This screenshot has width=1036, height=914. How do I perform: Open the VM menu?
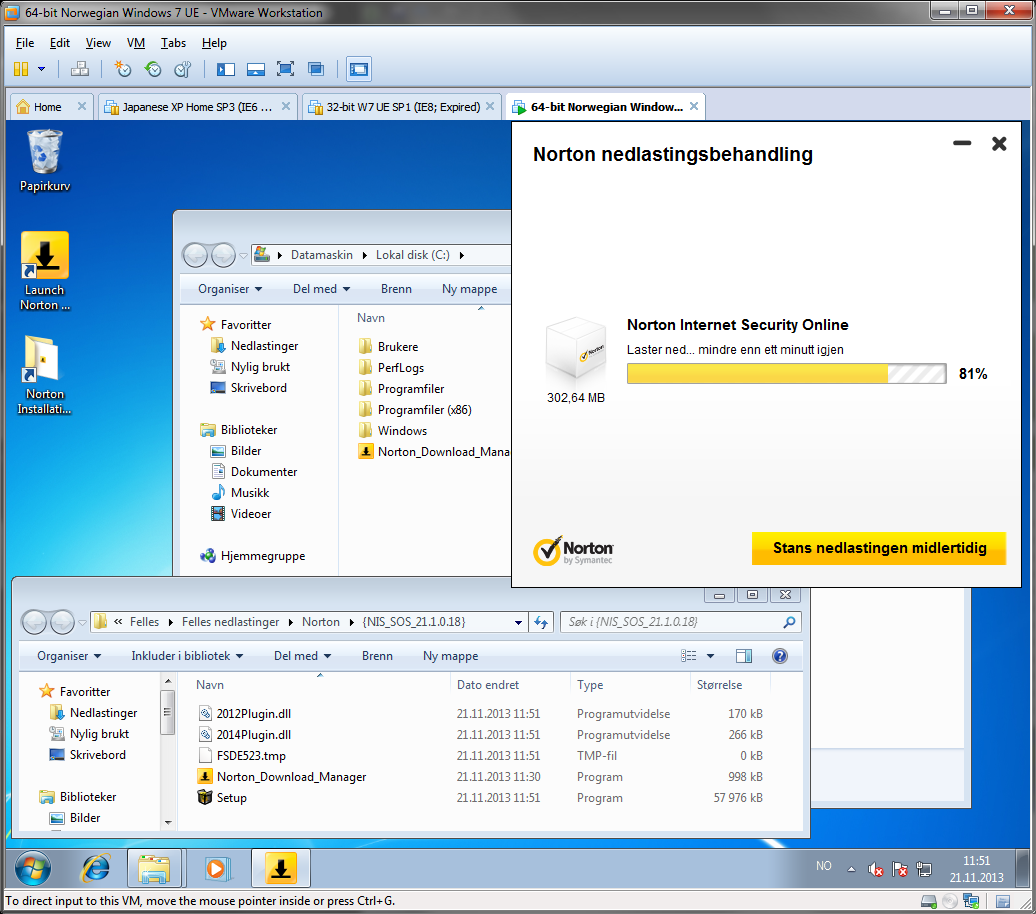tap(136, 43)
